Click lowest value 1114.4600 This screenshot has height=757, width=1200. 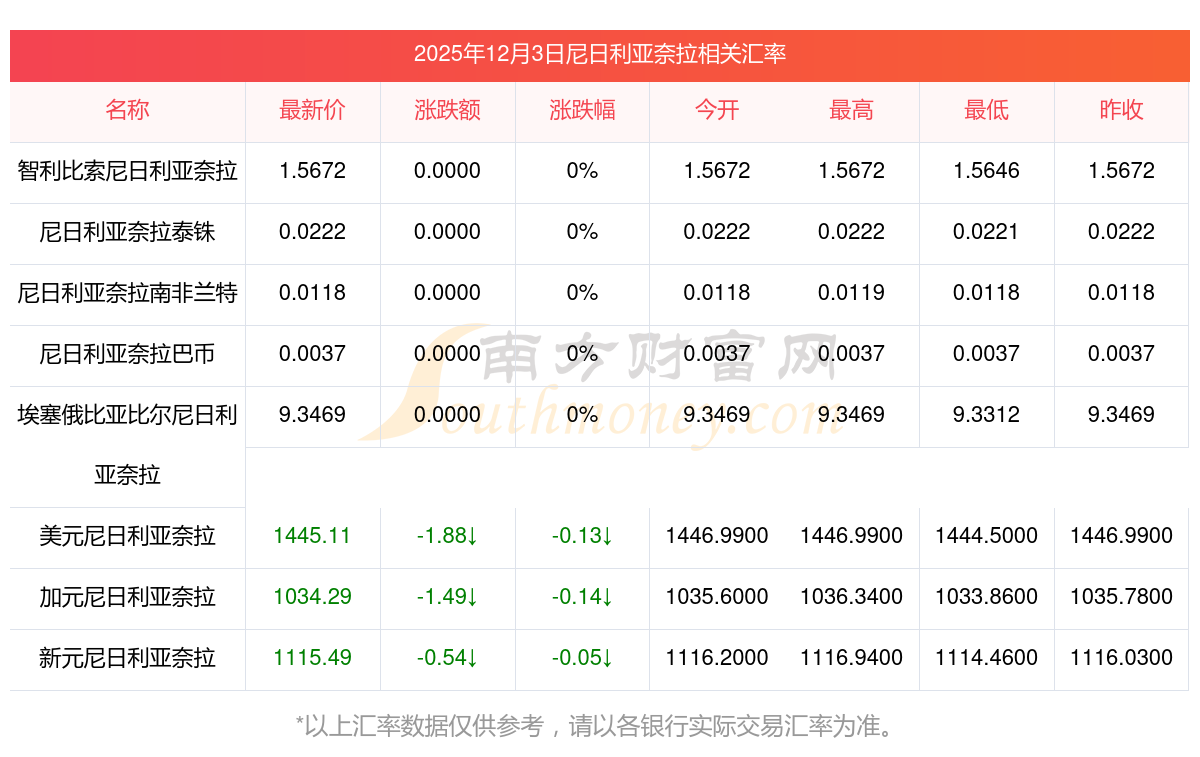[x=986, y=658]
